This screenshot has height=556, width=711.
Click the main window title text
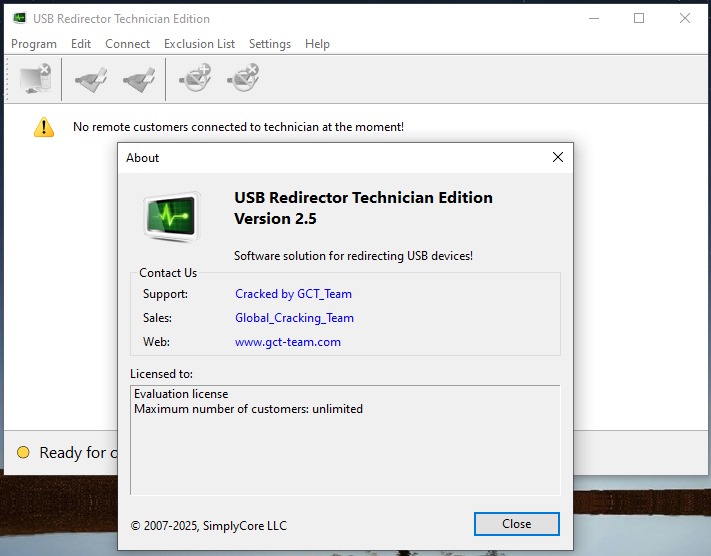click(x=121, y=19)
